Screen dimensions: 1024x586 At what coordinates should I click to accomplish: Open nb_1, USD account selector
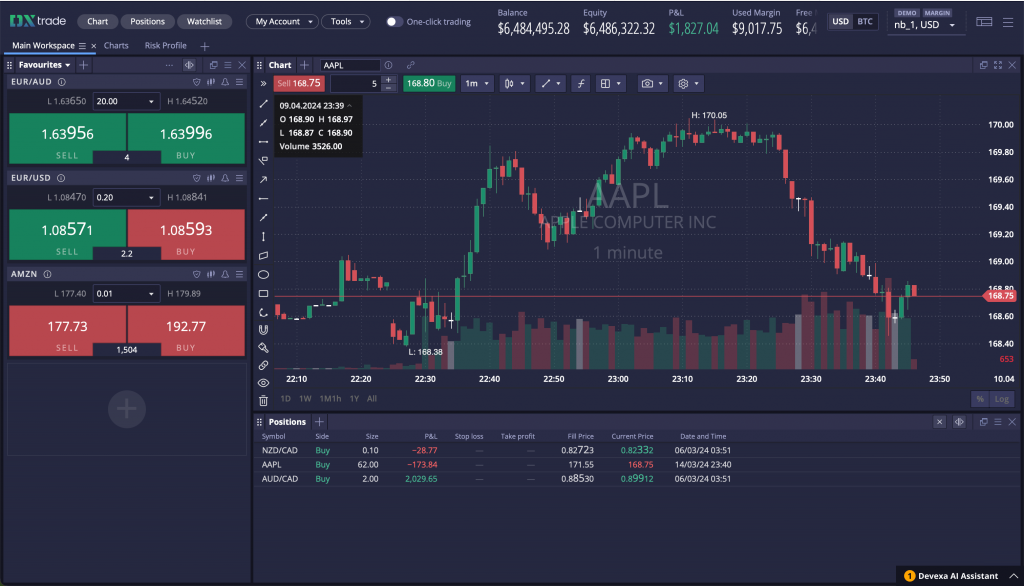923,25
